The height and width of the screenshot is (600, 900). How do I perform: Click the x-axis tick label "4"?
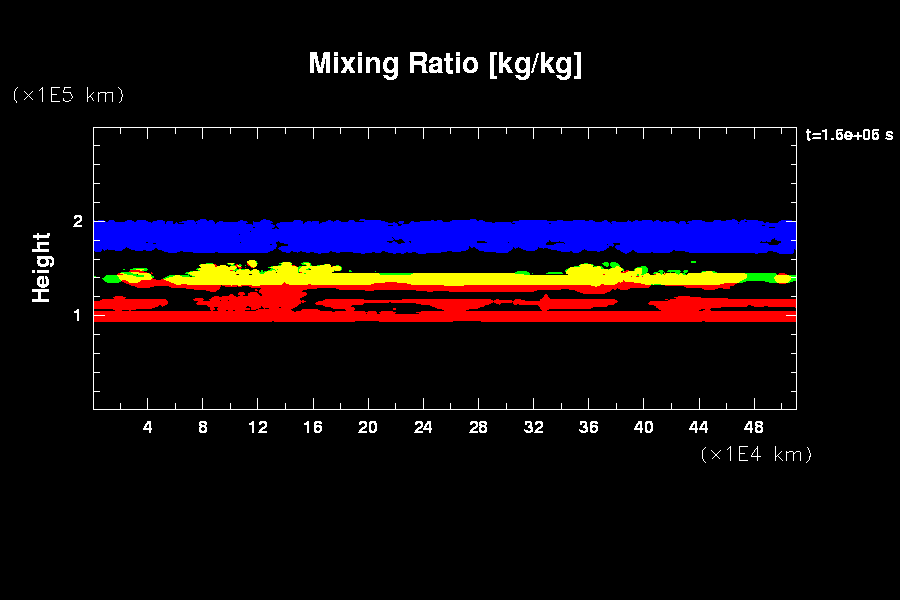(148, 428)
